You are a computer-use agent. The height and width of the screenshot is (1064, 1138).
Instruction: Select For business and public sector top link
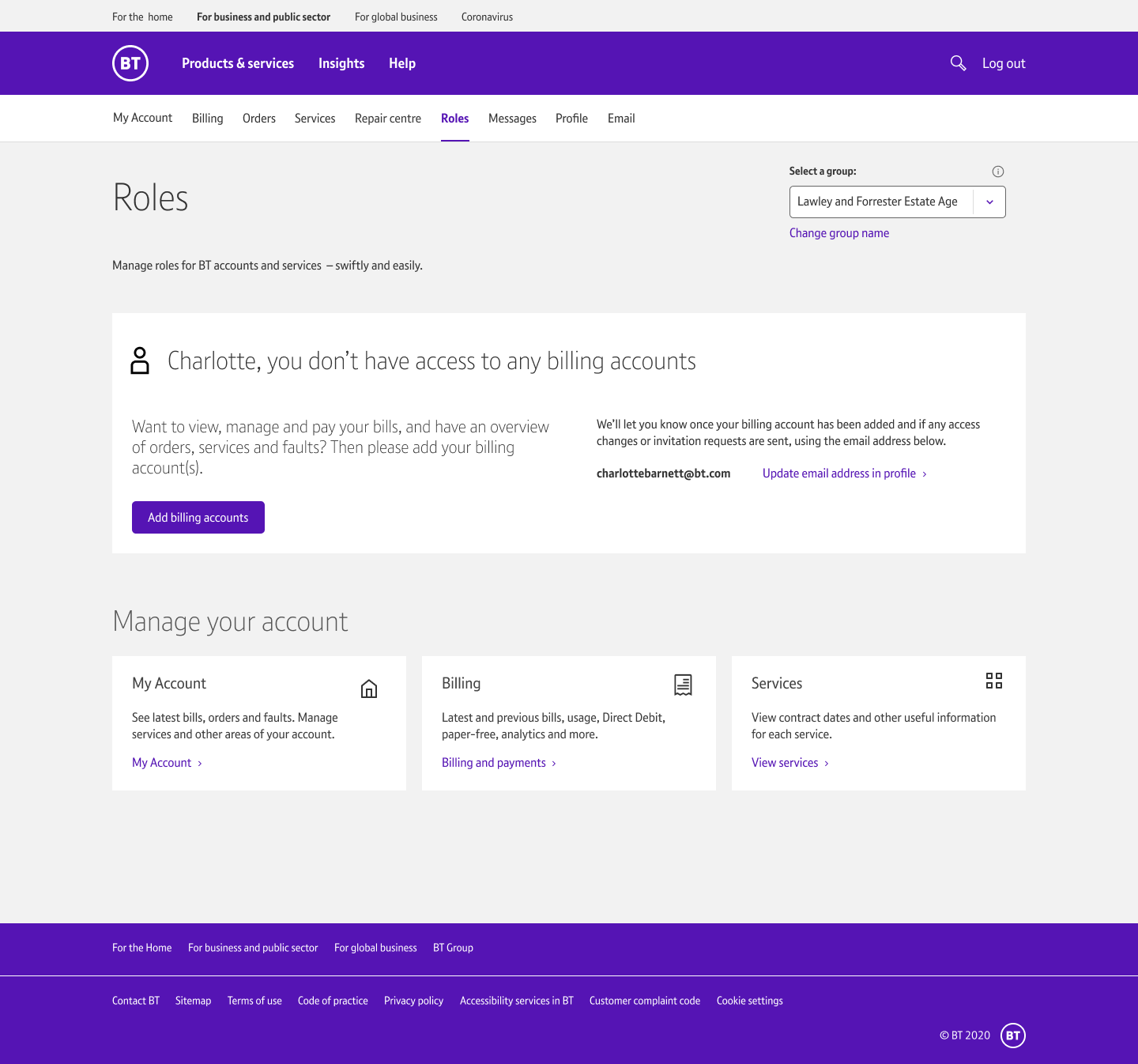click(263, 17)
